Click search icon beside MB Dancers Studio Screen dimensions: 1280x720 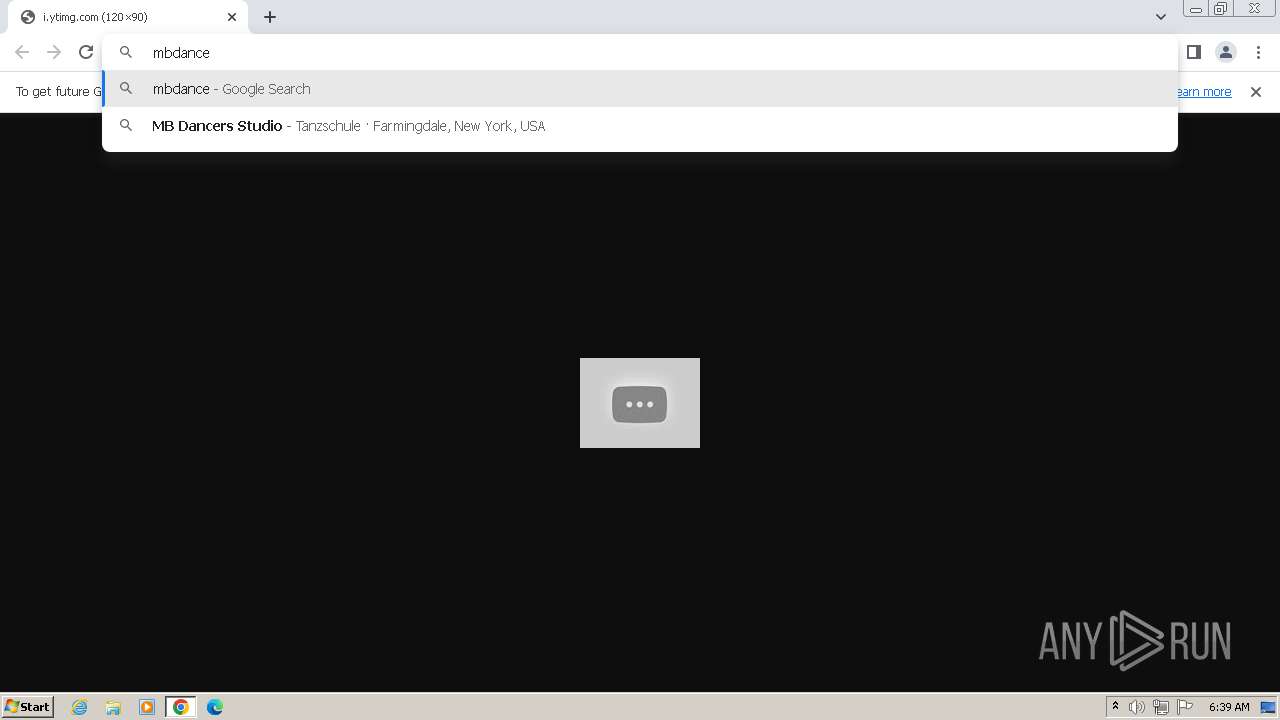click(x=126, y=125)
